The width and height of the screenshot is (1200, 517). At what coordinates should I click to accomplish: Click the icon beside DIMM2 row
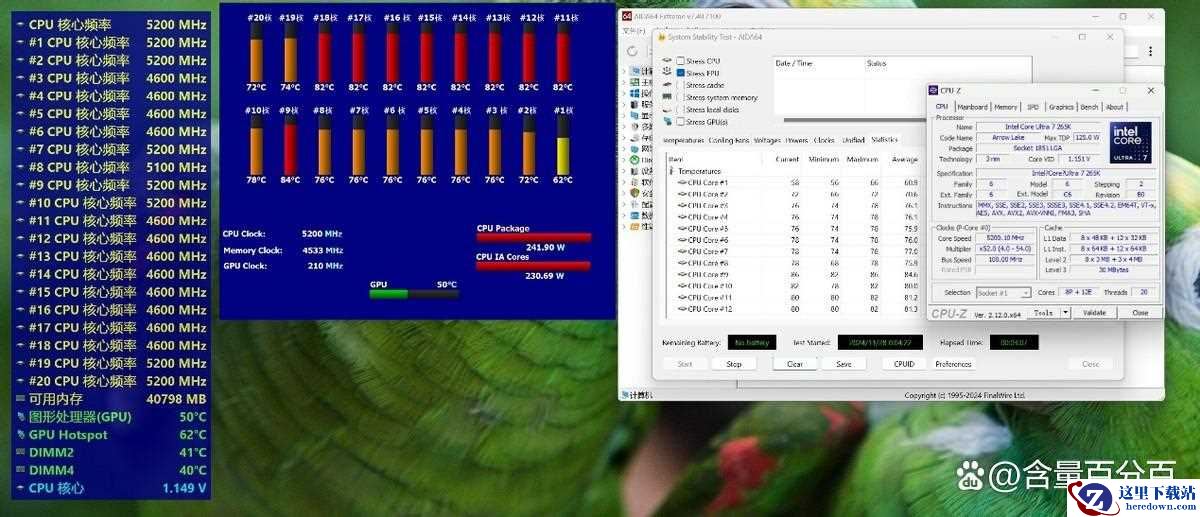click(x=20, y=453)
